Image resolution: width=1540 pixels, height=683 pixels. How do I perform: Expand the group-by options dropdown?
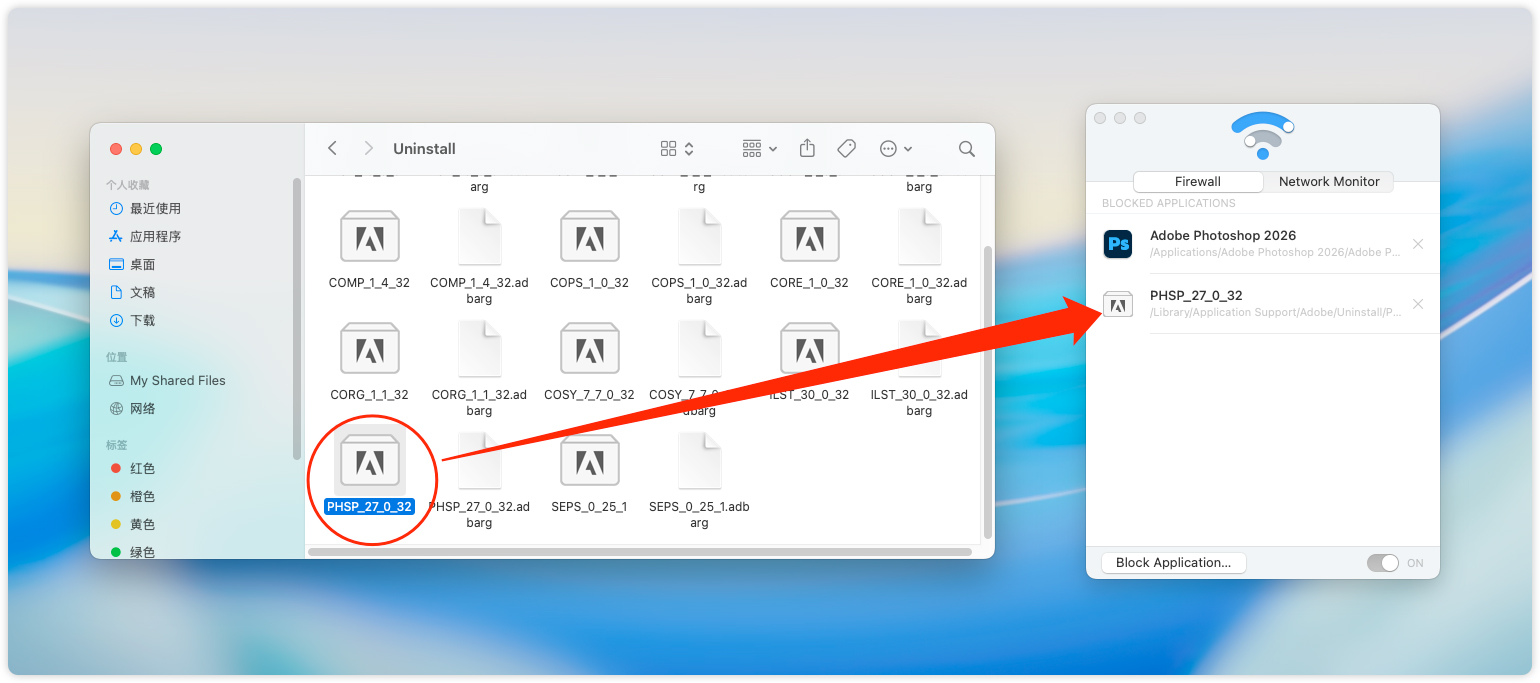pyautogui.click(x=760, y=148)
